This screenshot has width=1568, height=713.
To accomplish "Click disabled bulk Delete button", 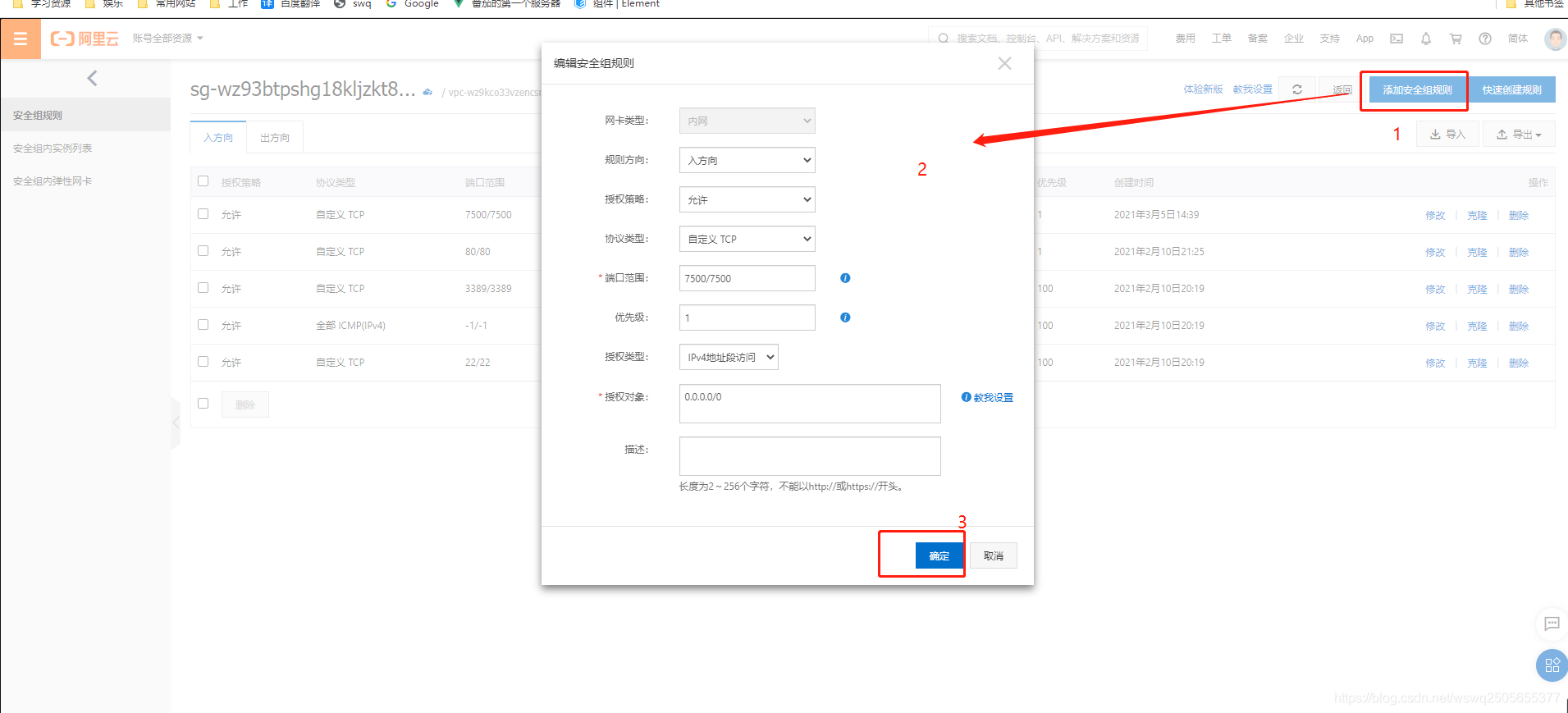I will (x=245, y=404).
